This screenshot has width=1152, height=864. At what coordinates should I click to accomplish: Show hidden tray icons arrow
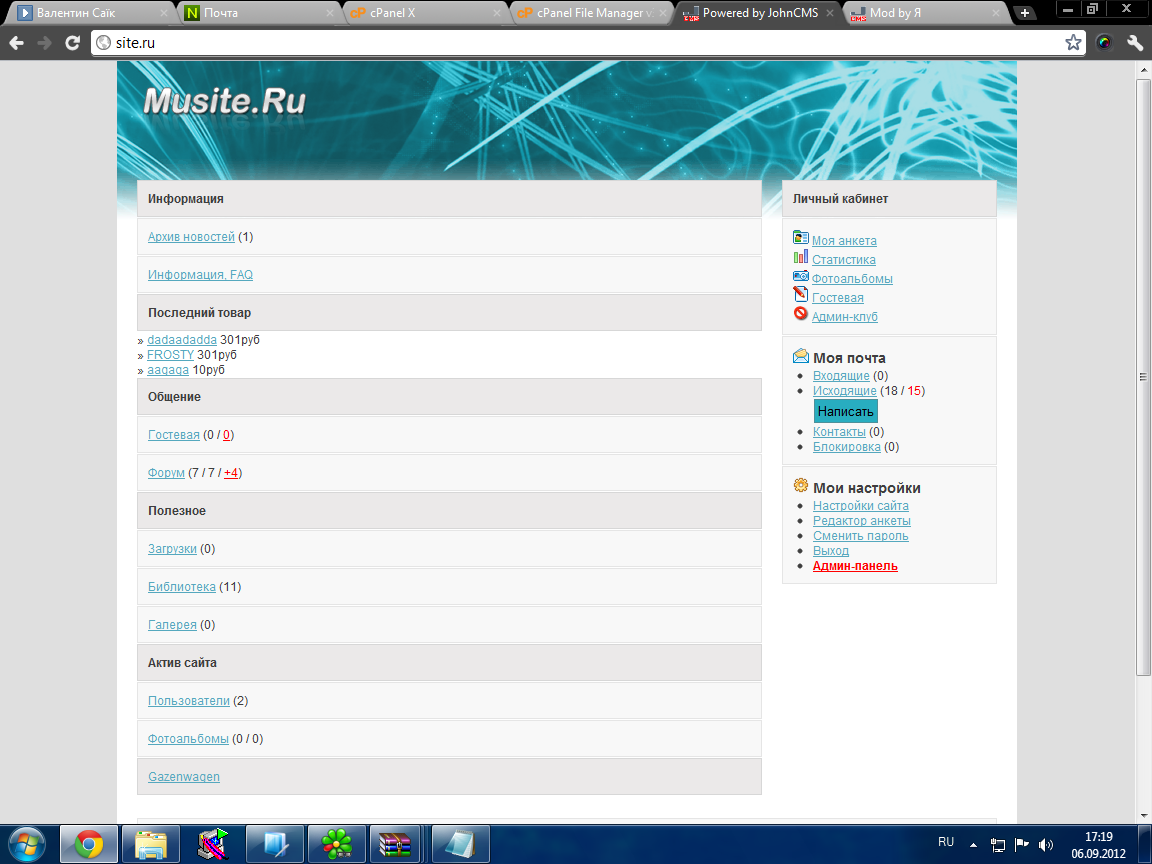973,845
